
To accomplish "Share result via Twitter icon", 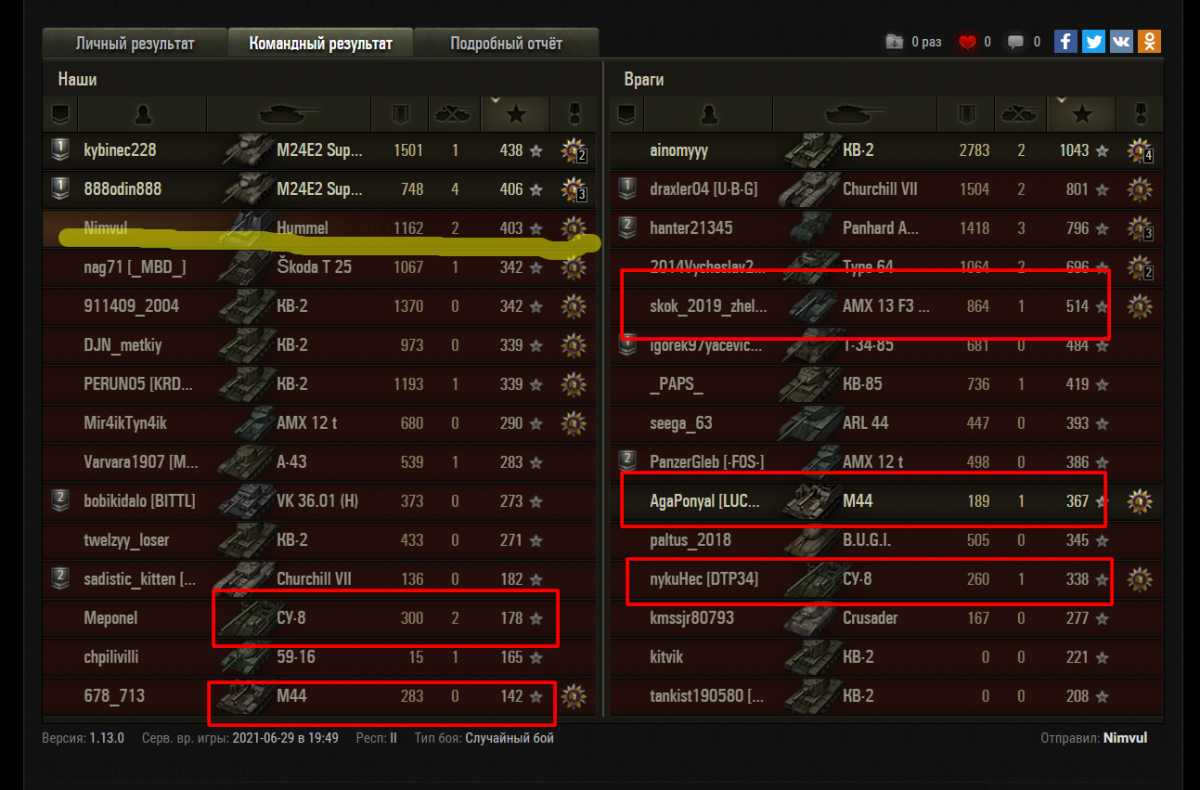I will click(x=1094, y=42).
